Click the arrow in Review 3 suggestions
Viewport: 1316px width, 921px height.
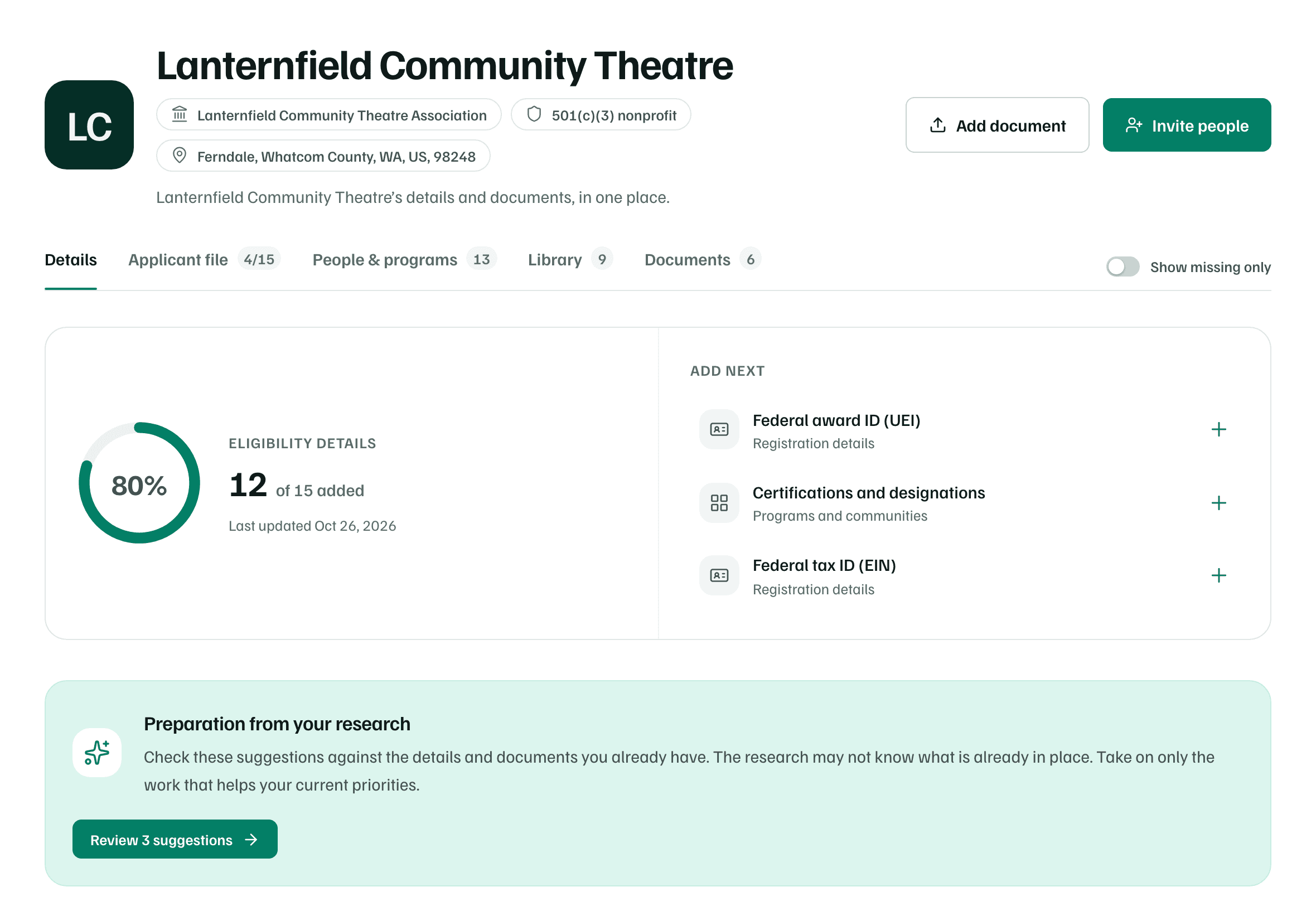(251, 840)
